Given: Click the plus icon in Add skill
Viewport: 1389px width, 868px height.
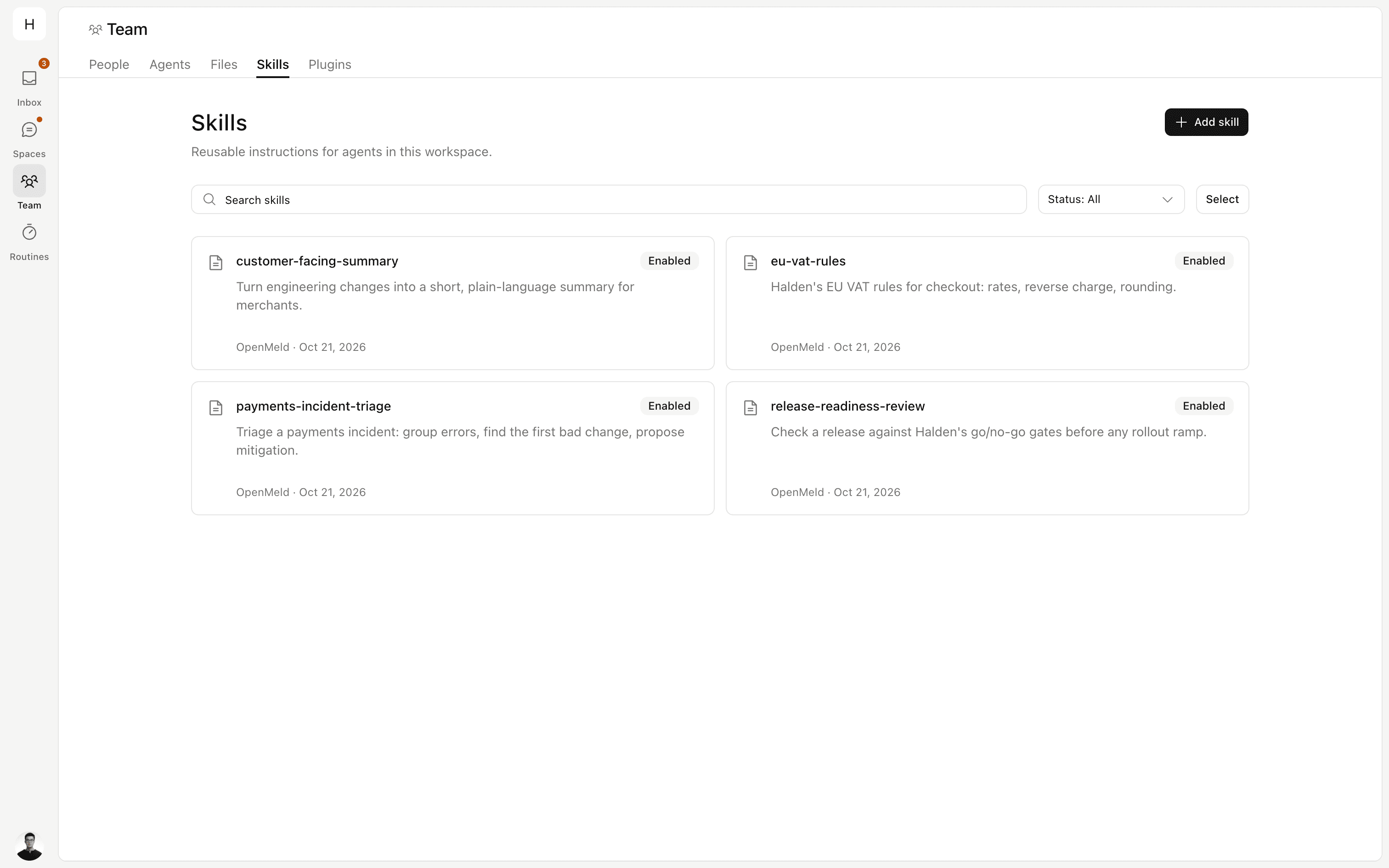Looking at the screenshot, I should [1181, 122].
